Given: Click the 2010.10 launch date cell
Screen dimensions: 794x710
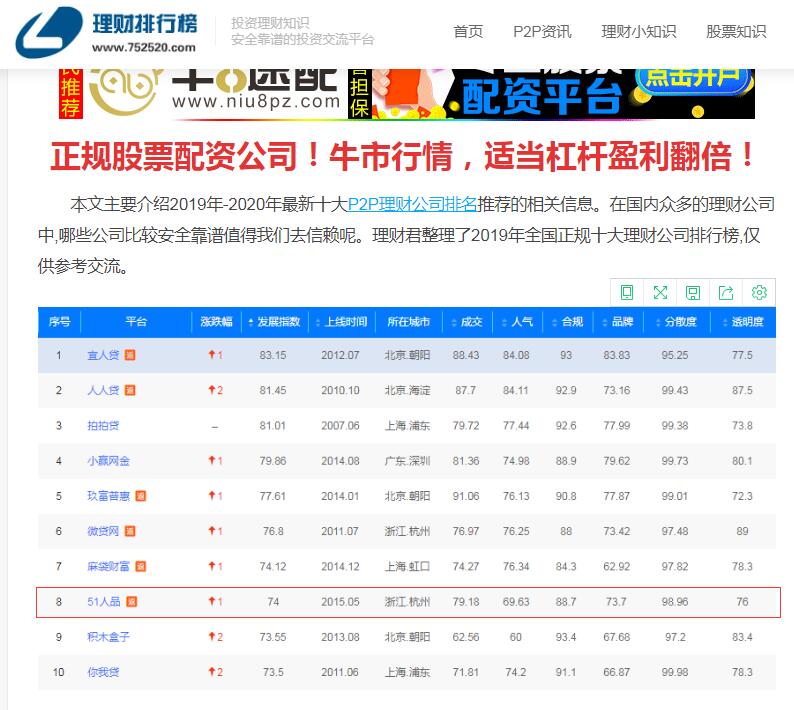Looking at the screenshot, I should (340, 390).
